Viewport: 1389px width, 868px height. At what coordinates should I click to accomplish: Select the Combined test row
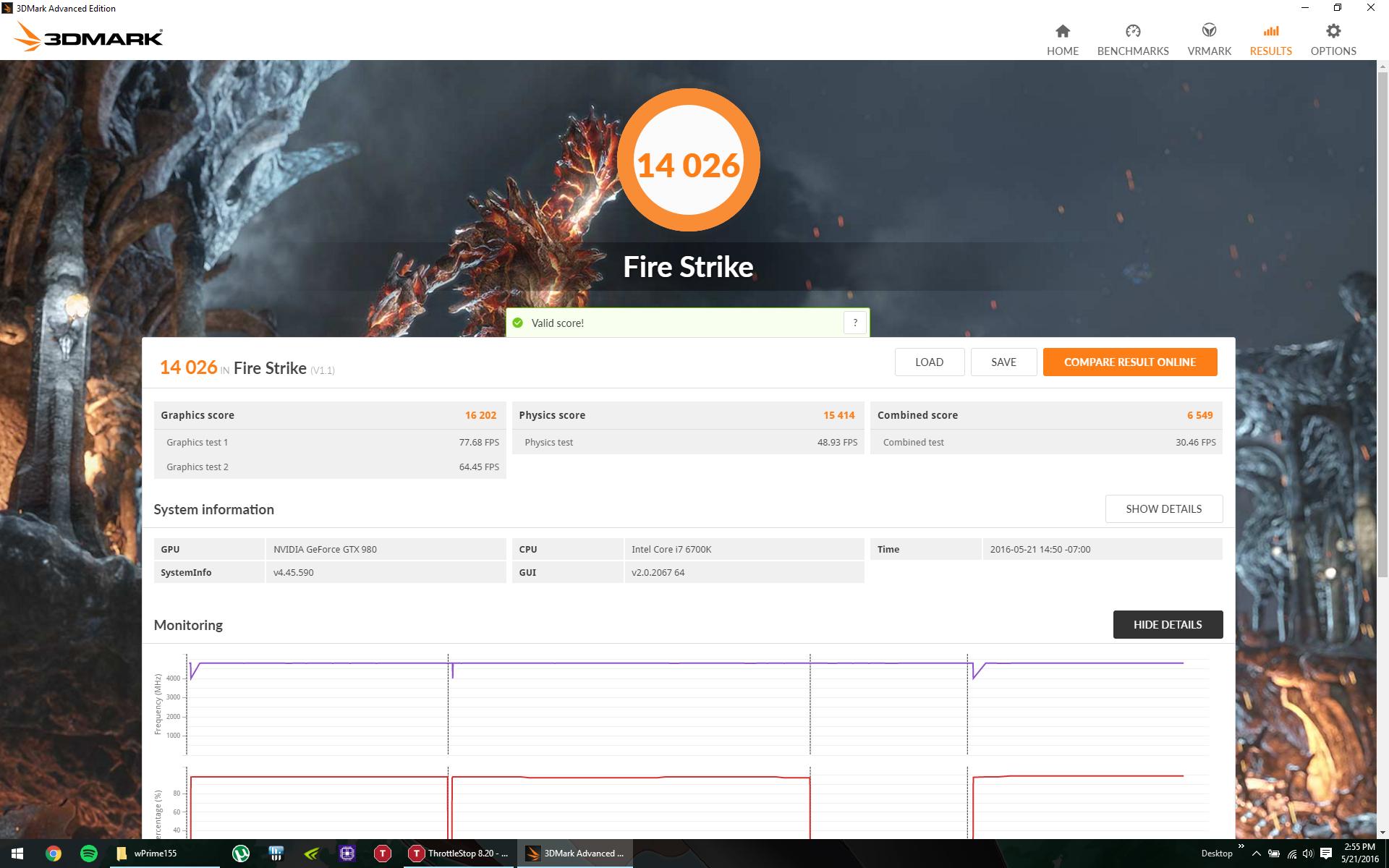1046,442
